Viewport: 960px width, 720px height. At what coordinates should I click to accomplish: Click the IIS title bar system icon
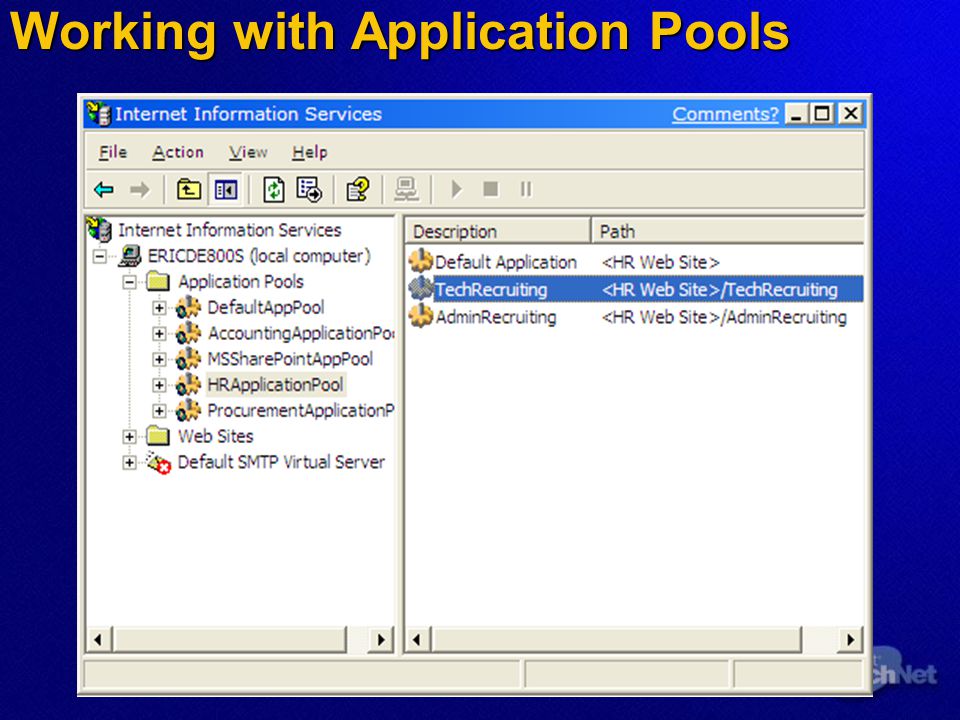(x=99, y=114)
